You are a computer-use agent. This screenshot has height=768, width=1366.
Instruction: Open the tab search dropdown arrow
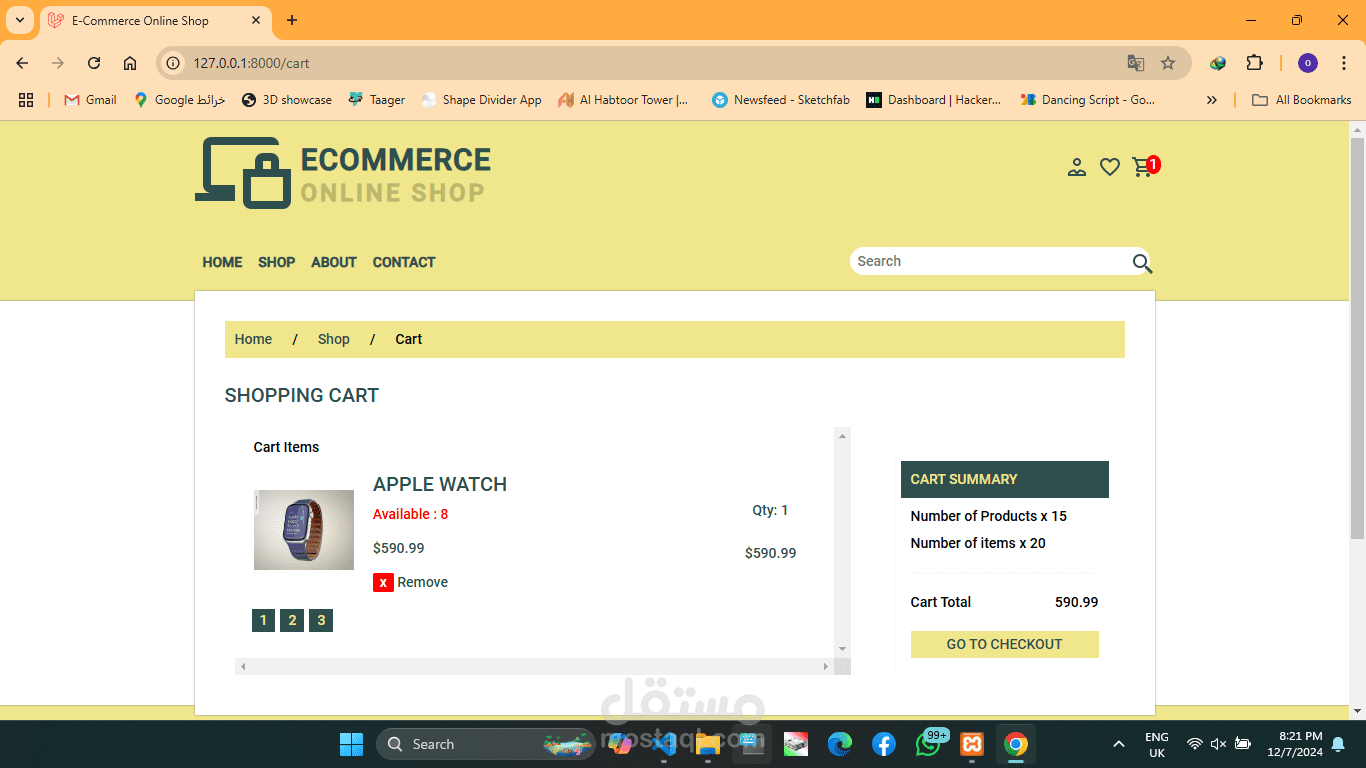coord(19,20)
